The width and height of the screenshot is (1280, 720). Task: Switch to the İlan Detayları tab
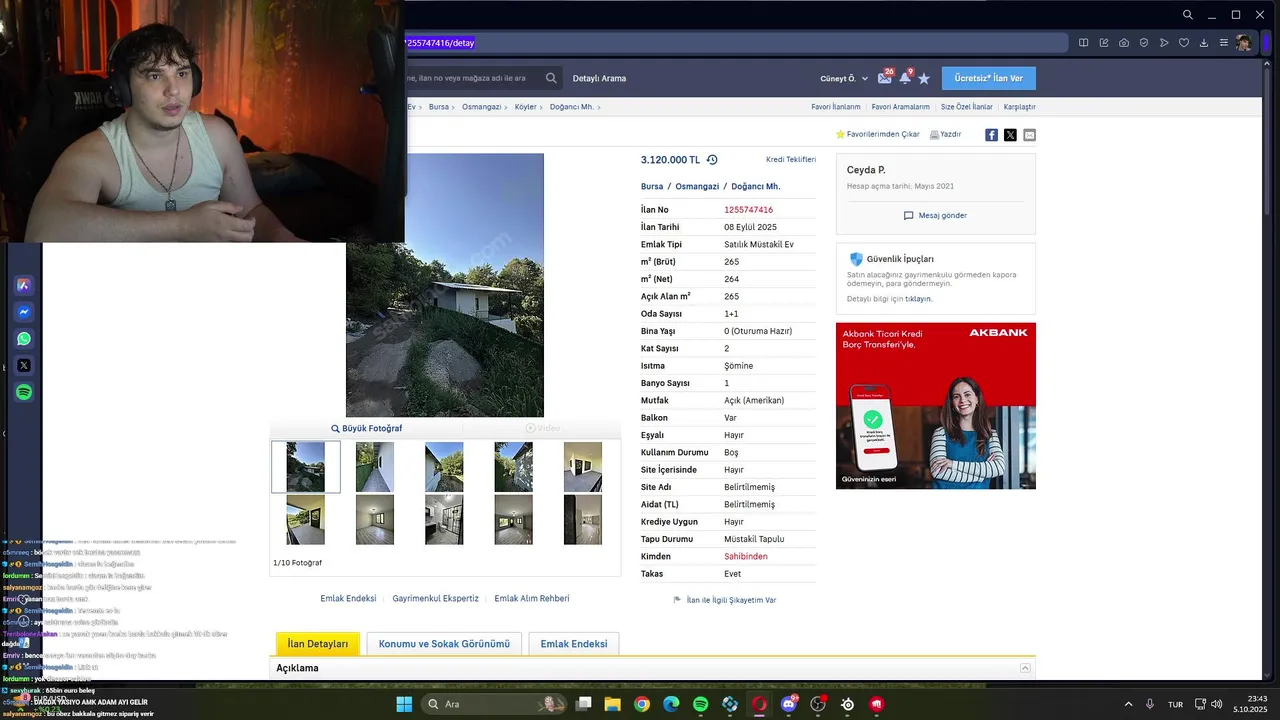click(318, 644)
